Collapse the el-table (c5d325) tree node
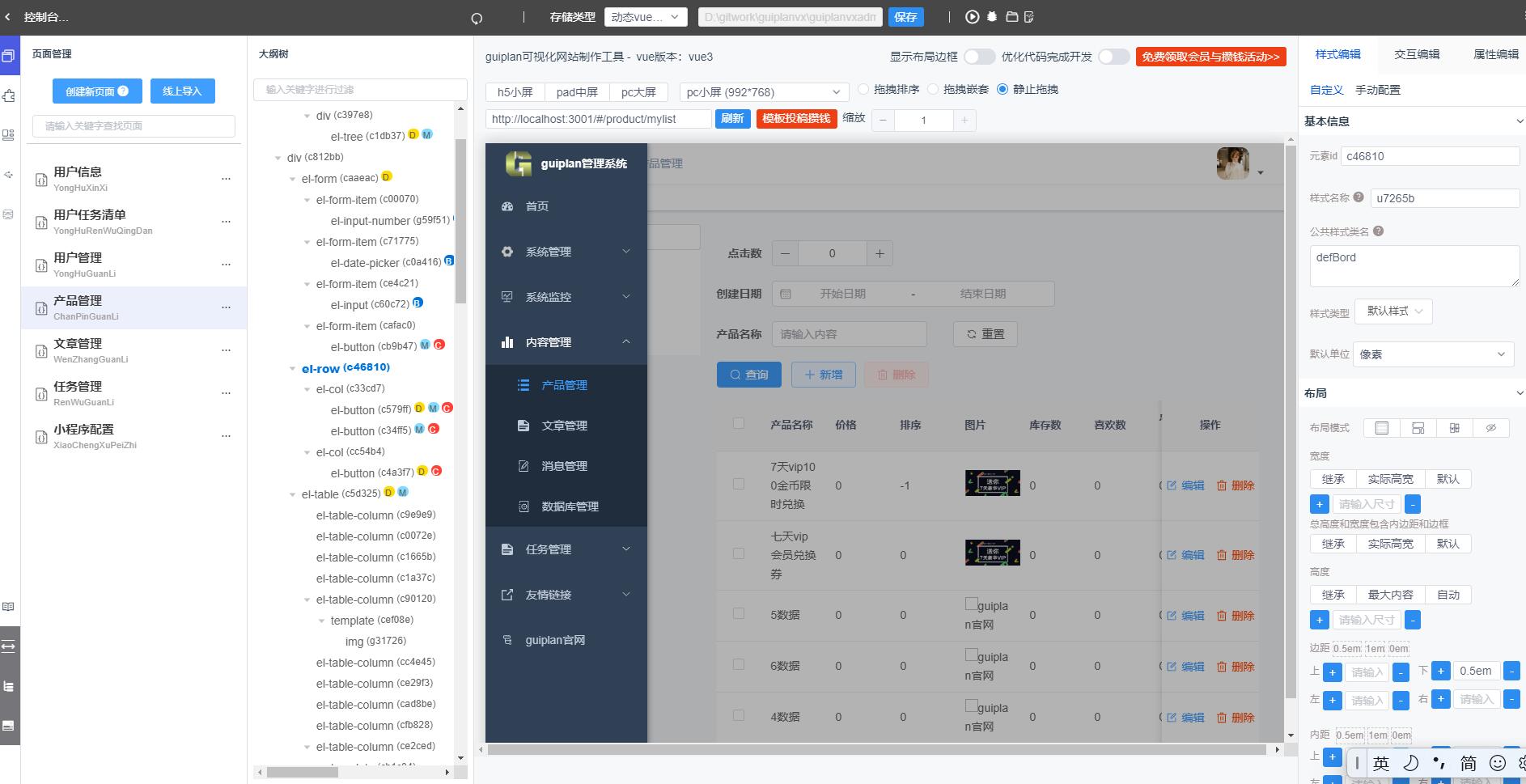Viewport: 1526px width, 784px height. point(293,494)
